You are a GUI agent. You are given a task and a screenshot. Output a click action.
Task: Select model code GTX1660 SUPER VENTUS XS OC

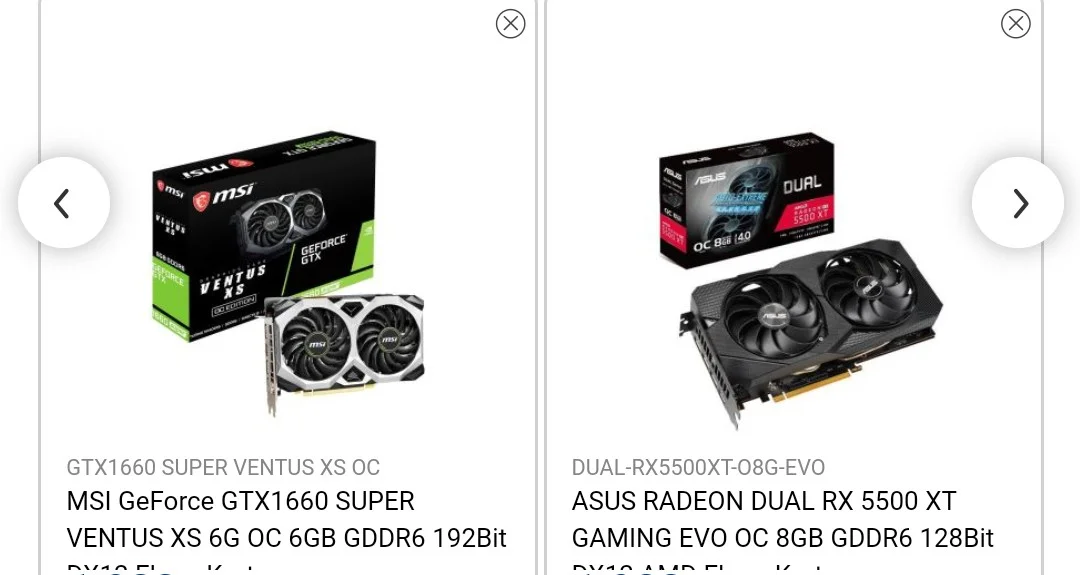tap(223, 468)
